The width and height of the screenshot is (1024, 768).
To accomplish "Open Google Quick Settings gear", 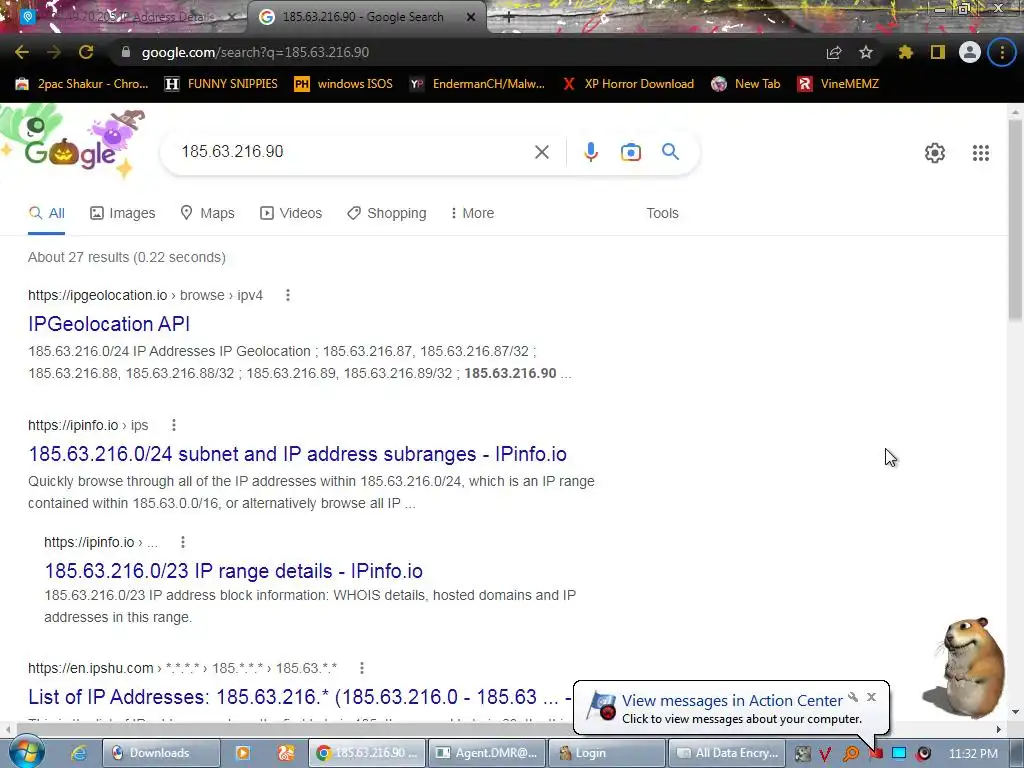I will [x=935, y=153].
